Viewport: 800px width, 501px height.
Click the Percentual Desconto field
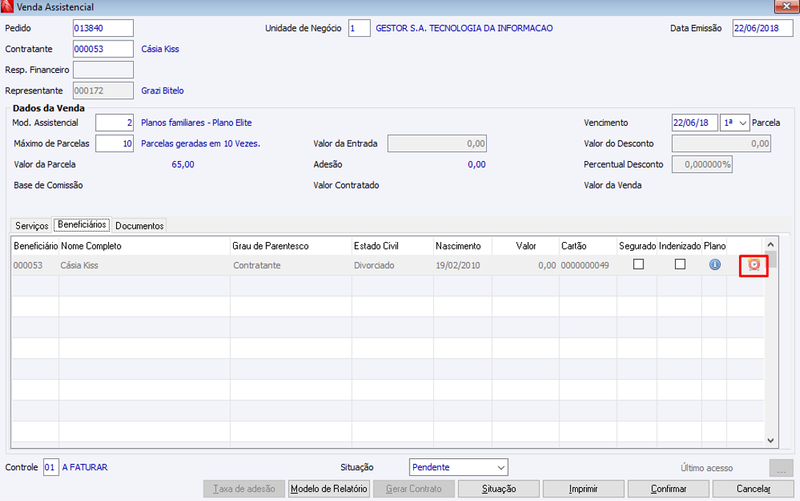click(x=702, y=165)
